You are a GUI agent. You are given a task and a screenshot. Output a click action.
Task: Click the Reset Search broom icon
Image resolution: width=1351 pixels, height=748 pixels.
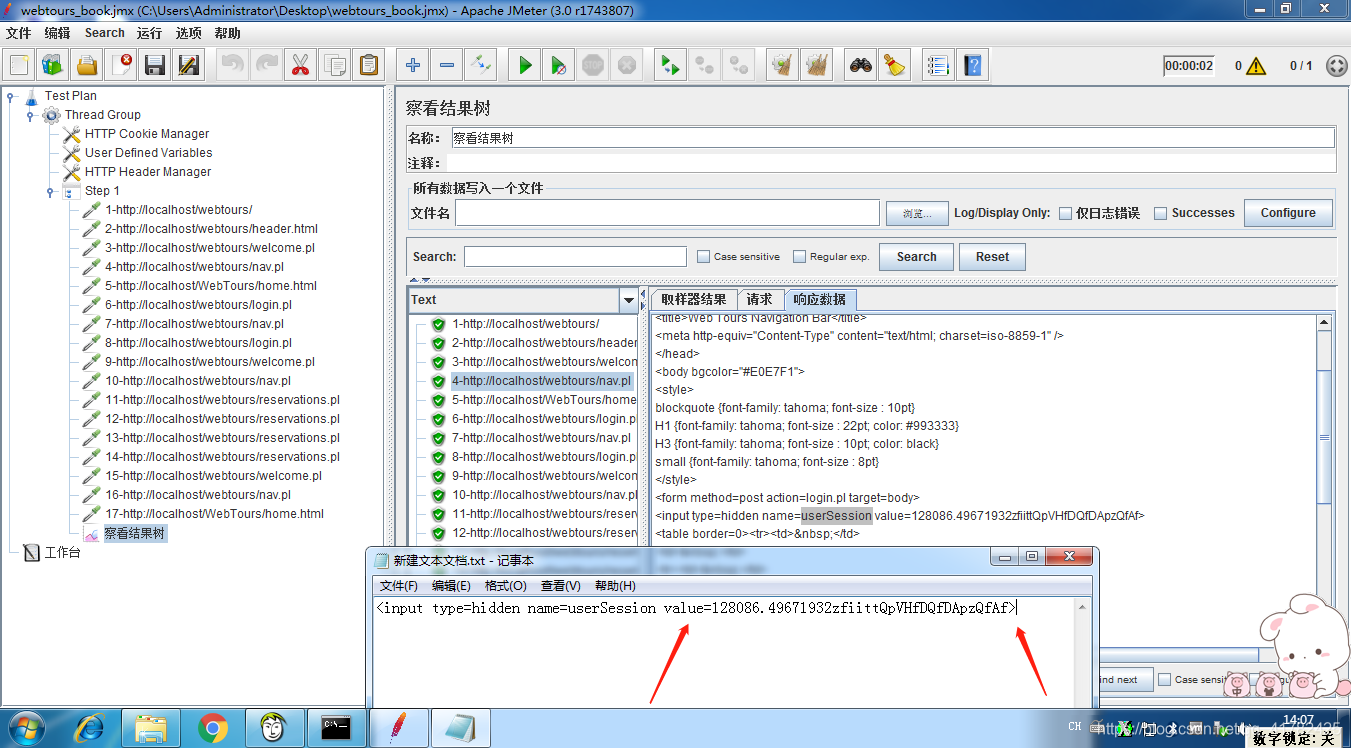tap(895, 66)
